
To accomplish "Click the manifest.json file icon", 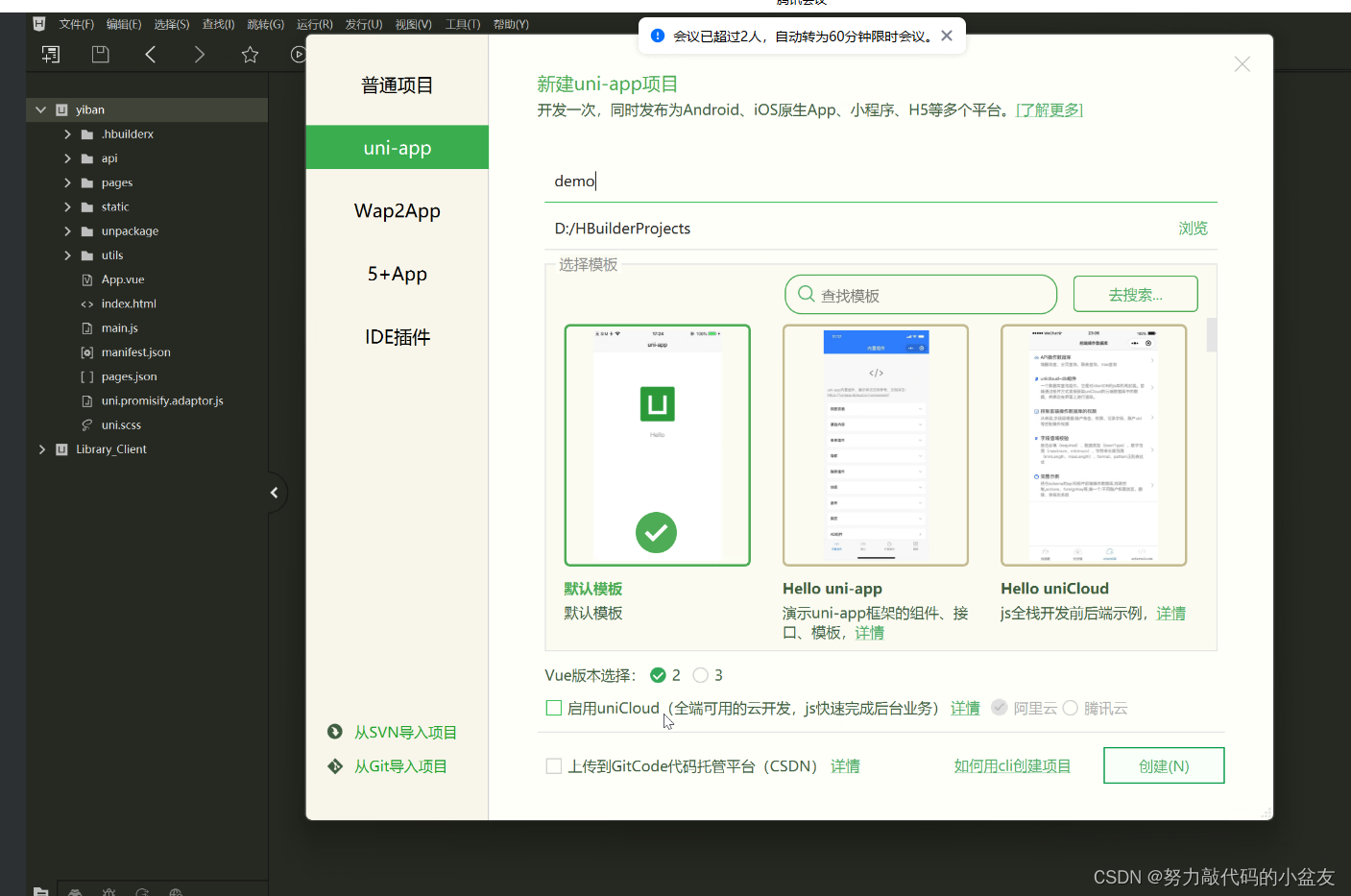I will (87, 352).
